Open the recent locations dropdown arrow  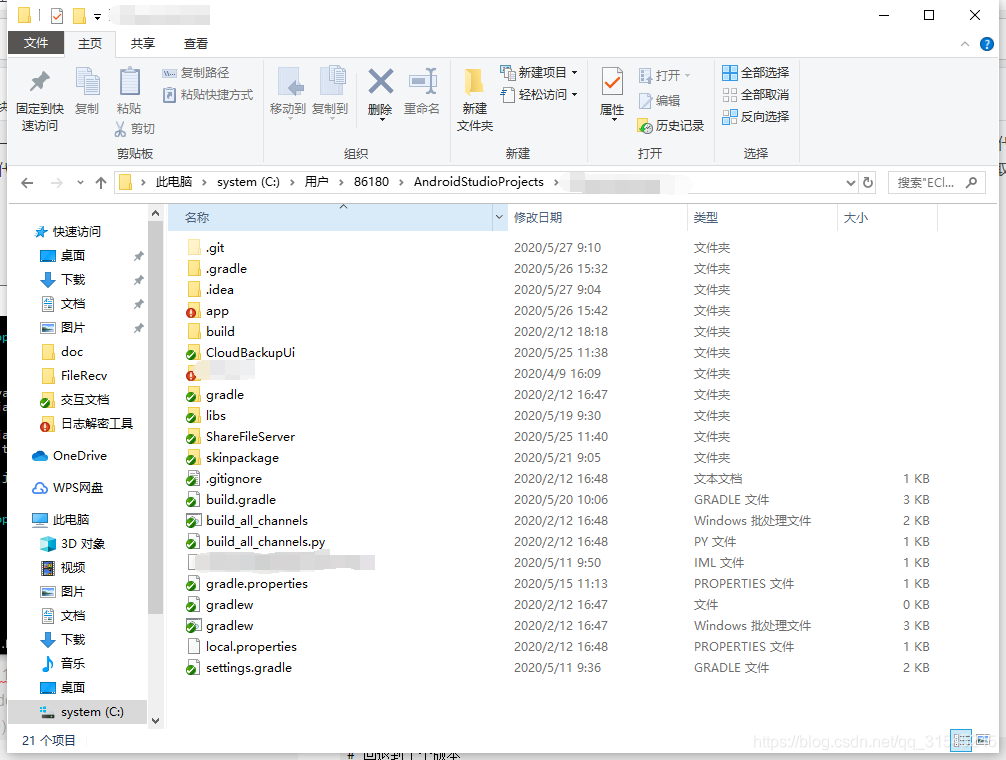tap(80, 183)
